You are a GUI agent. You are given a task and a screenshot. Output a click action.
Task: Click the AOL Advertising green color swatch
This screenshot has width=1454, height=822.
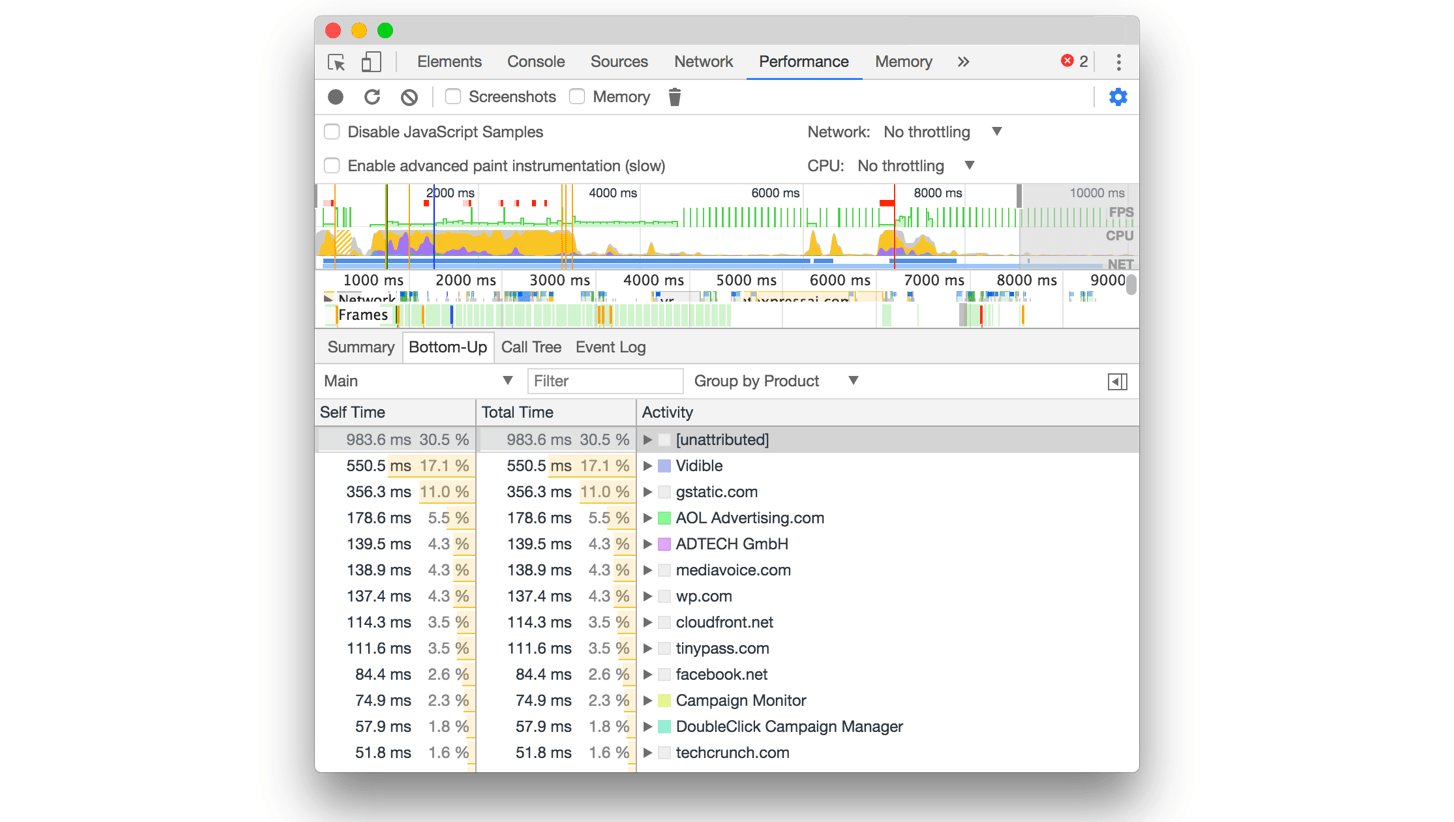(x=664, y=518)
